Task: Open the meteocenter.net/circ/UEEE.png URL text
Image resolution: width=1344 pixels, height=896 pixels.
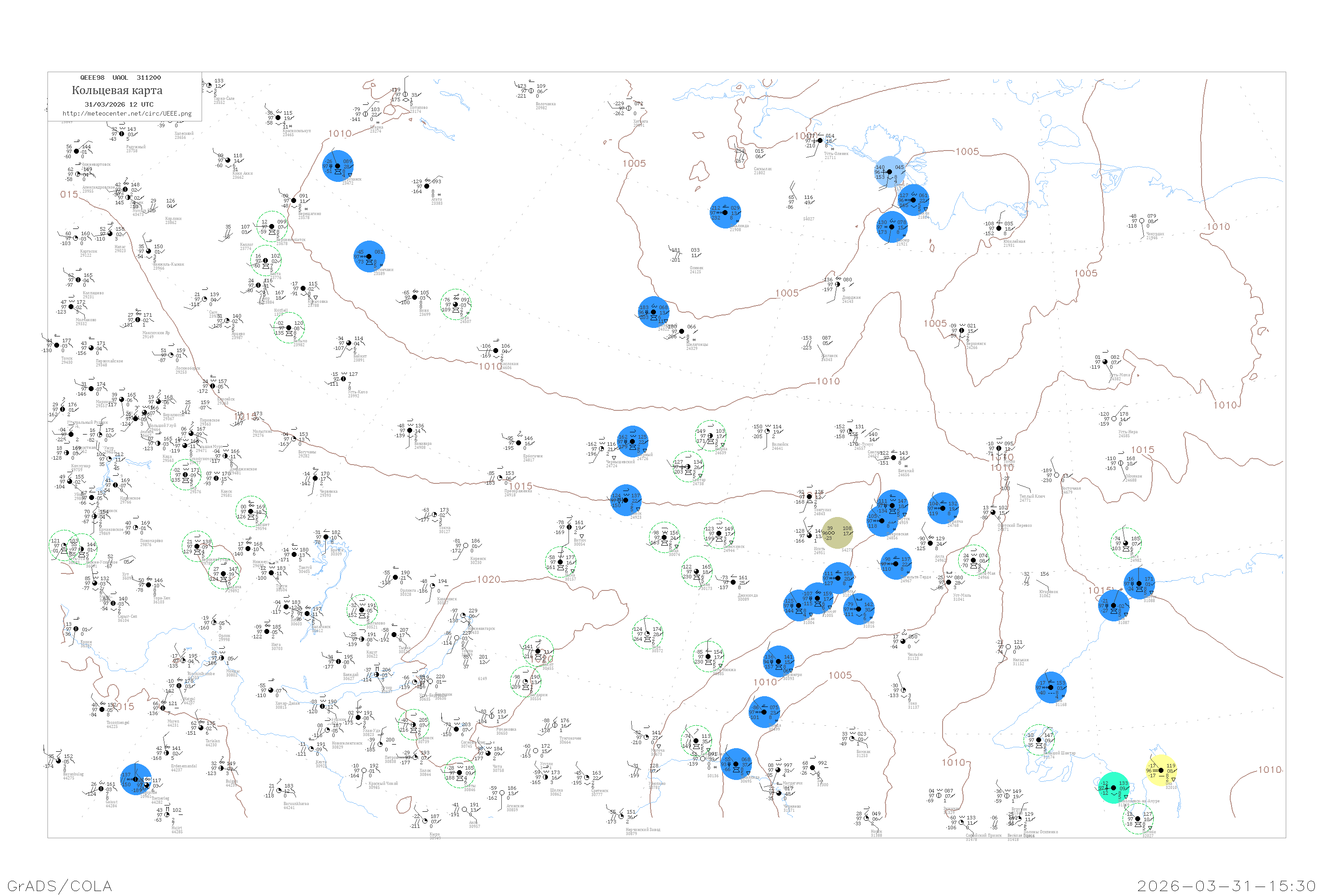Action: [x=127, y=114]
